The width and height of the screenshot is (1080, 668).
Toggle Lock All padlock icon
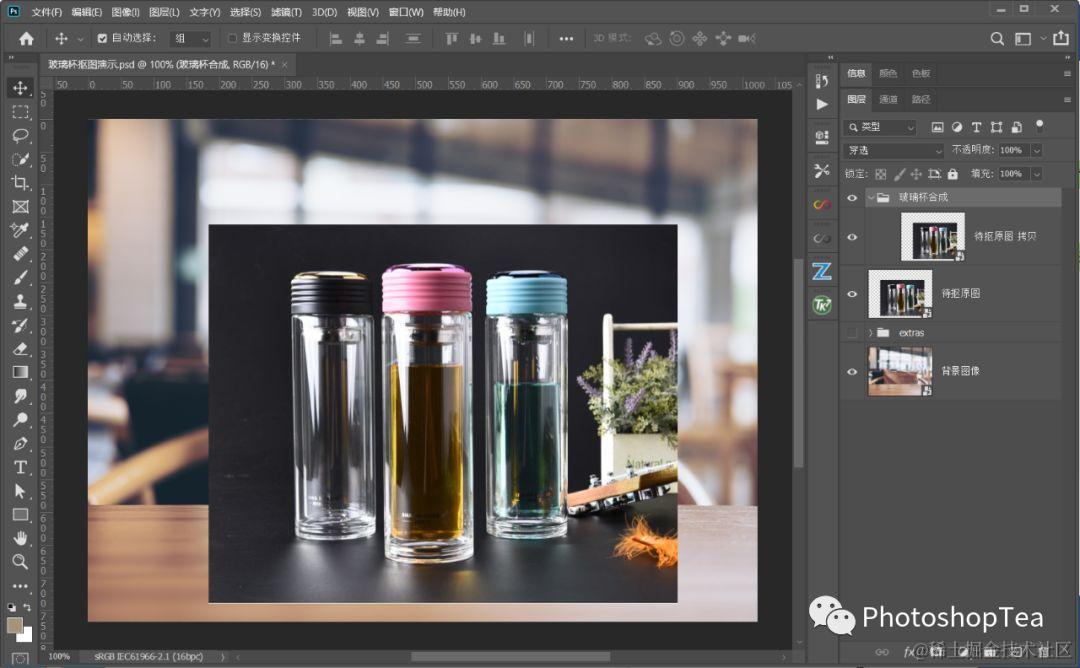coord(953,174)
